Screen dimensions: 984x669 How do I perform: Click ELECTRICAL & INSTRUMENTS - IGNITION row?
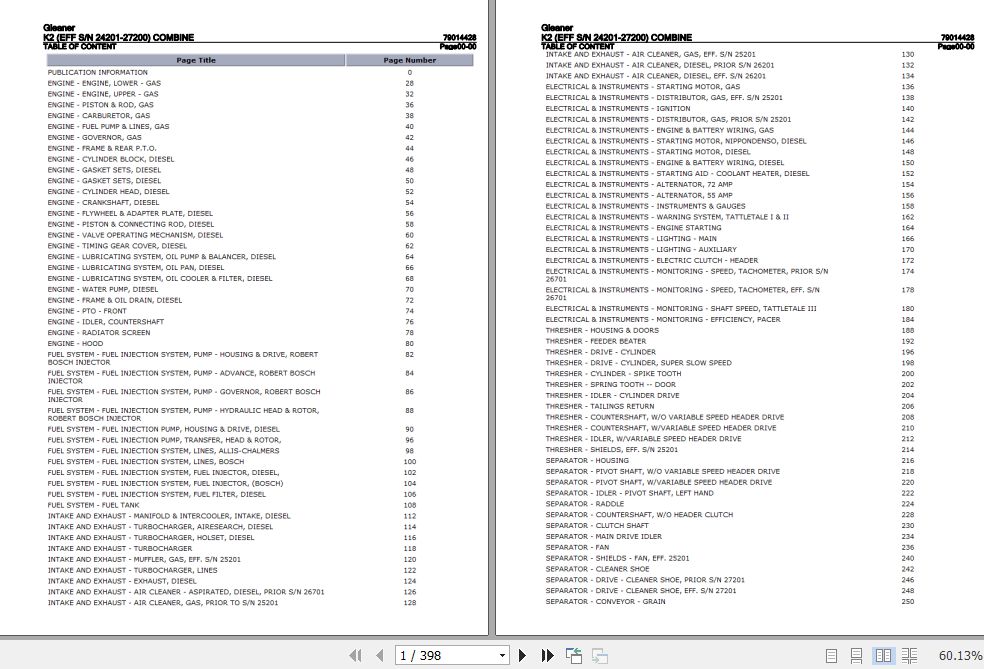(x=618, y=109)
